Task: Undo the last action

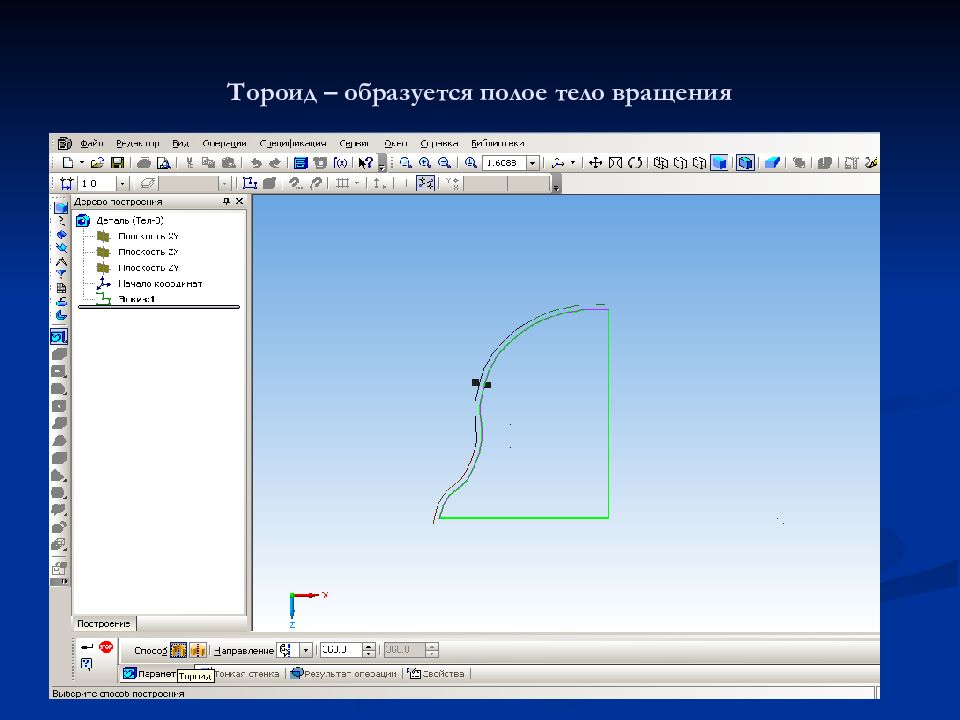Action: pyautogui.click(x=256, y=163)
